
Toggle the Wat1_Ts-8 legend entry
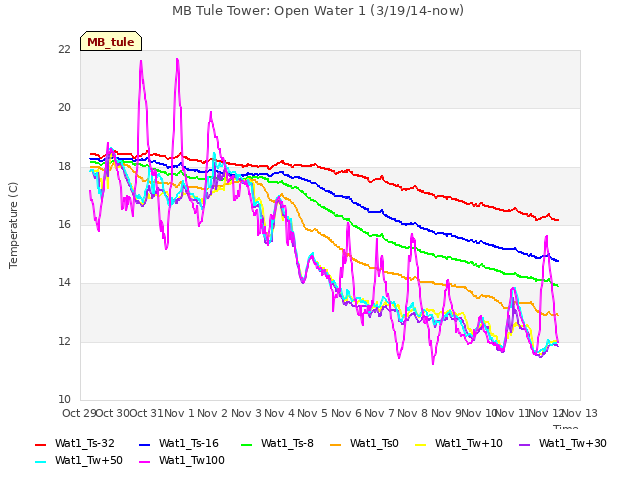pyautogui.click(x=278, y=443)
